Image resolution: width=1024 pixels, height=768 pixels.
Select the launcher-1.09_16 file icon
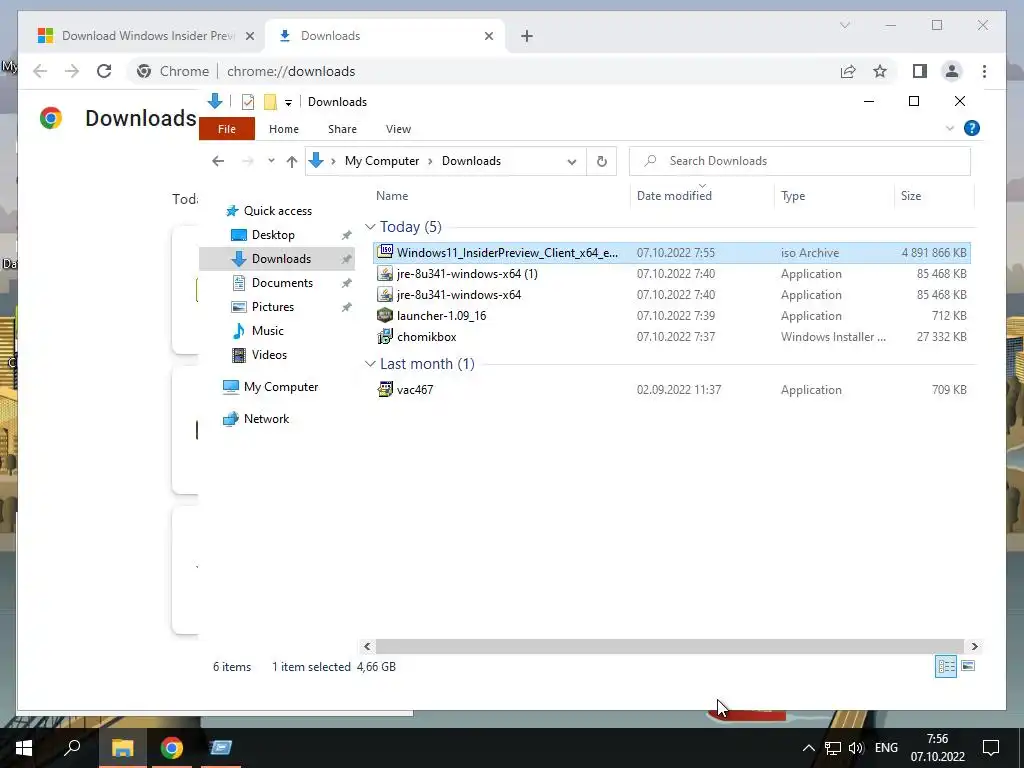(x=385, y=315)
